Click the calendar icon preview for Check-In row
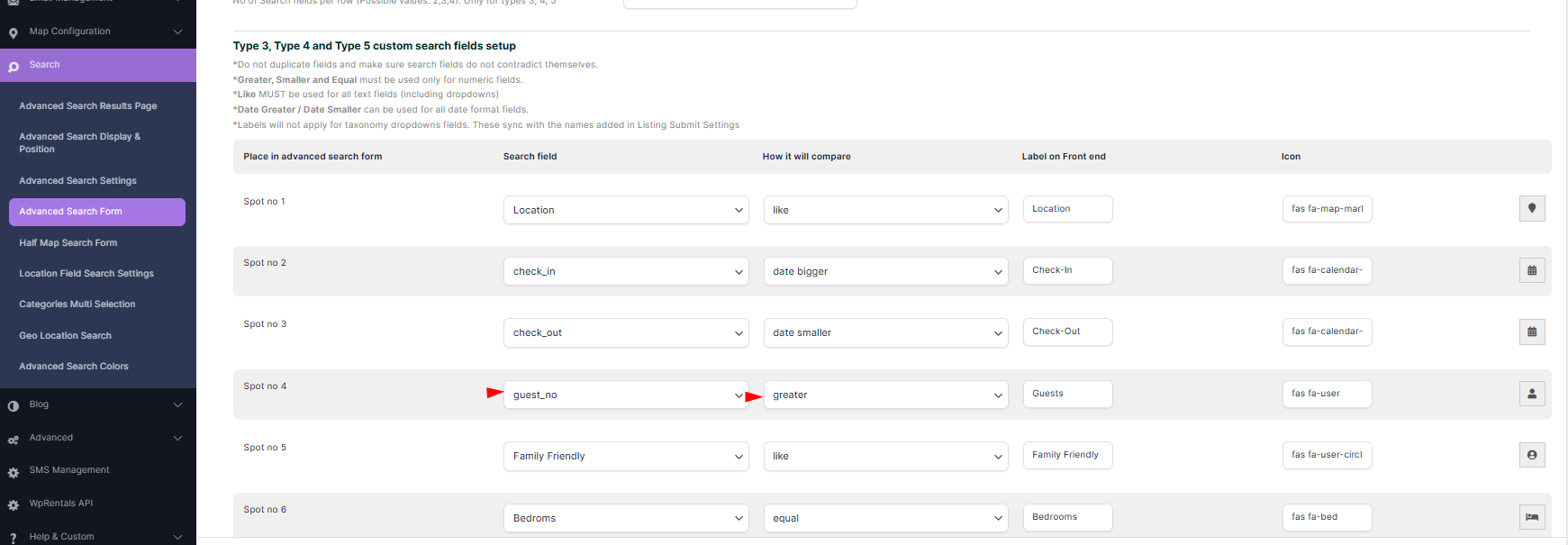The height and width of the screenshot is (545, 1568). (x=1531, y=270)
